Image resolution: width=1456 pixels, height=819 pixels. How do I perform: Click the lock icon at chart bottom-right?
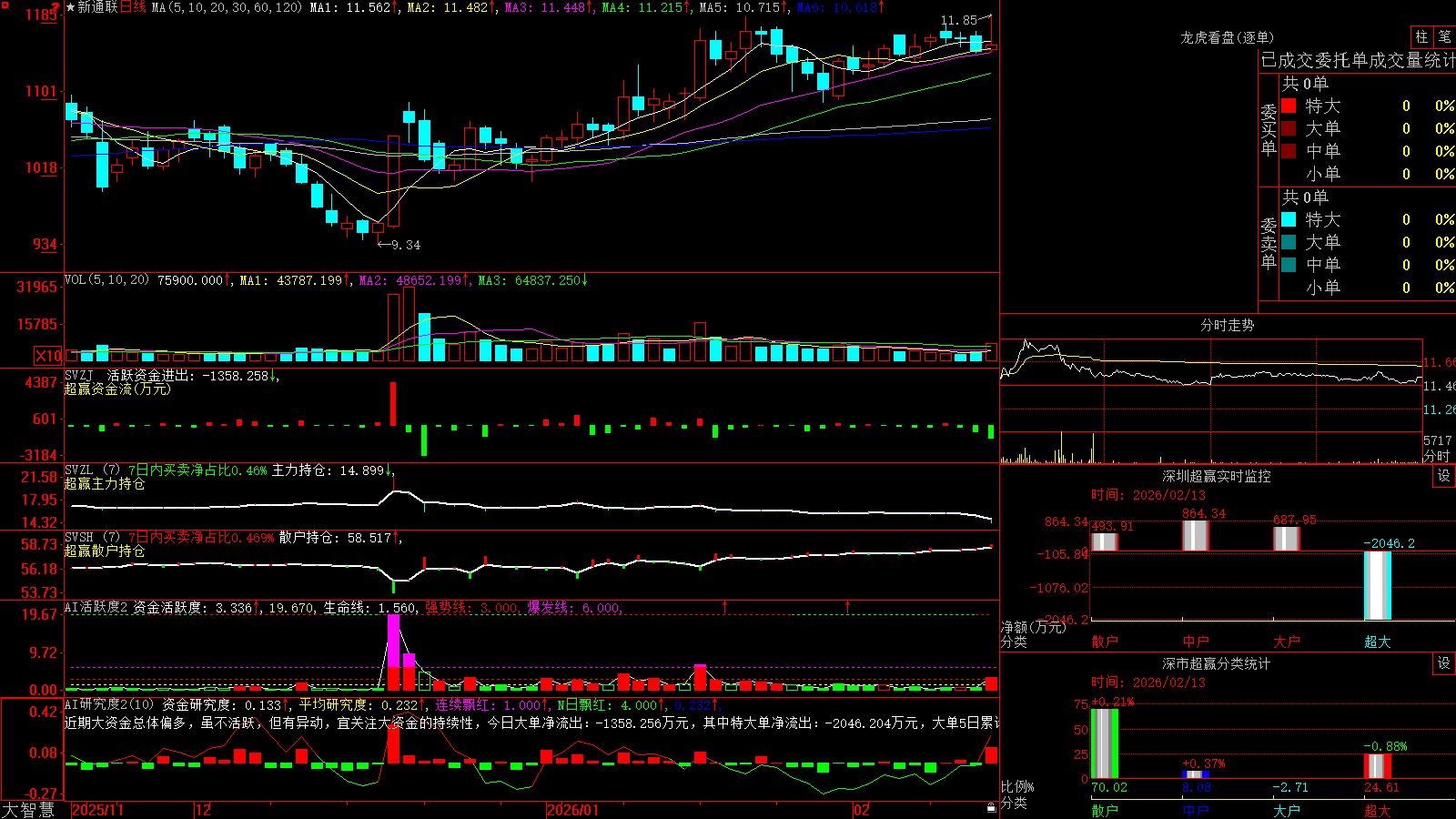coord(991,808)
